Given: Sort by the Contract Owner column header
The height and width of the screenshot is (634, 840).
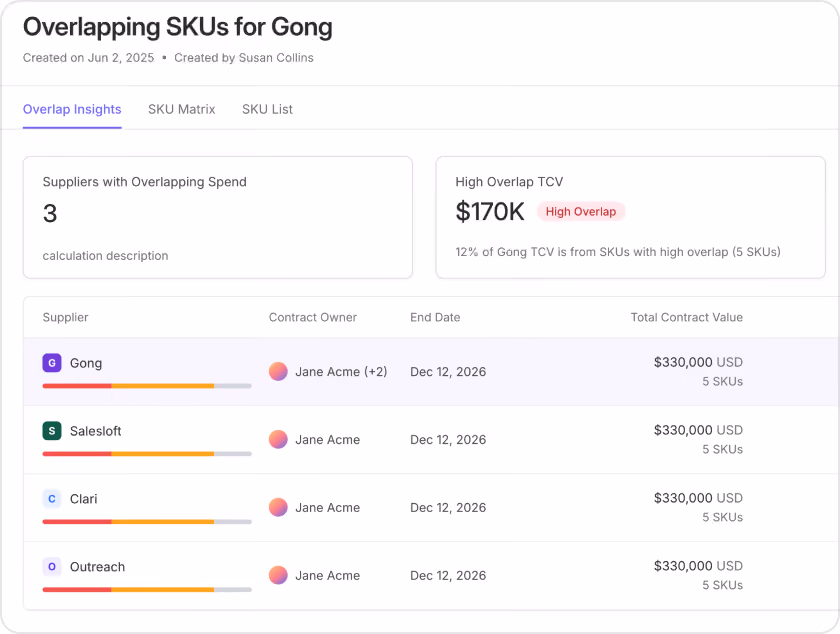Looking at the screenshot, I should click(313, 317).
